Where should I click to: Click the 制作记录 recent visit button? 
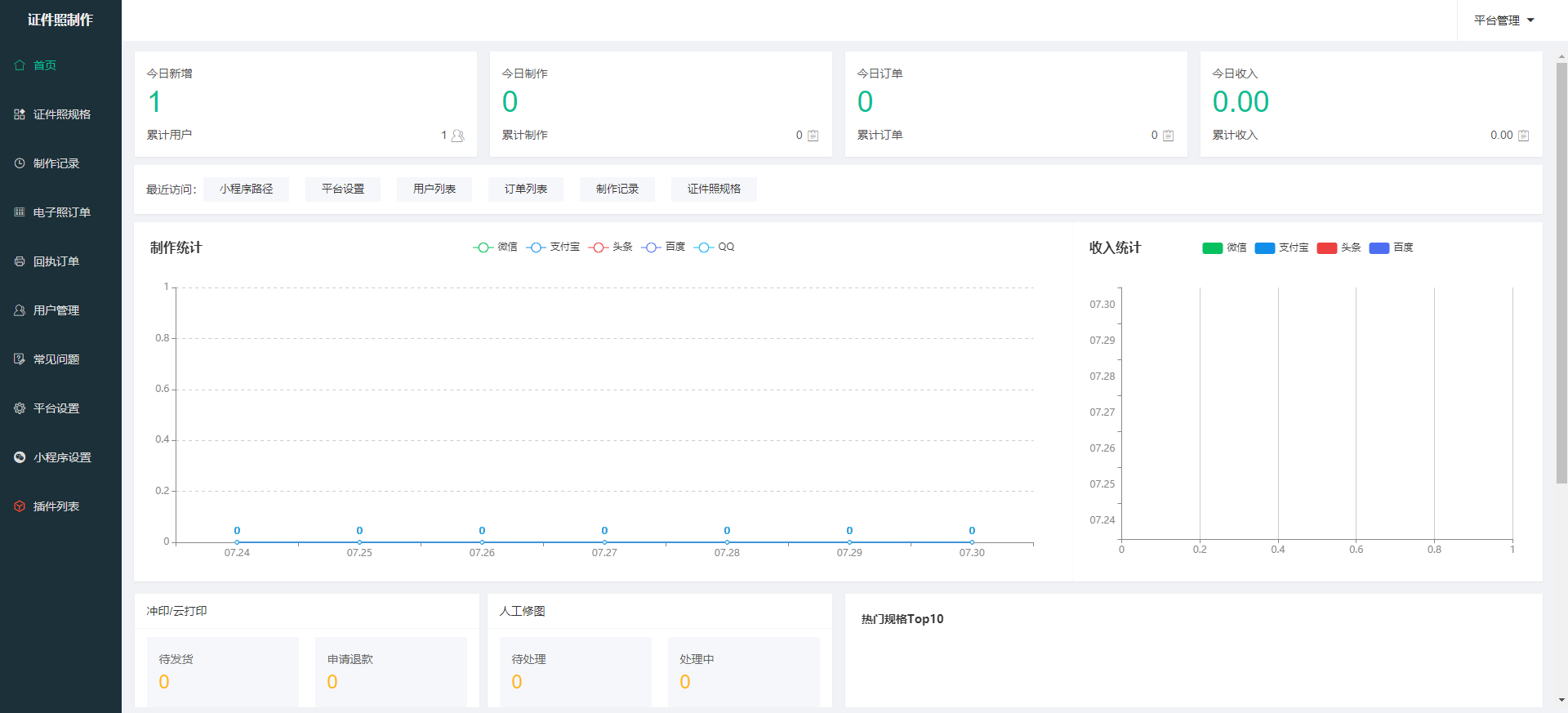click(617, 189)
